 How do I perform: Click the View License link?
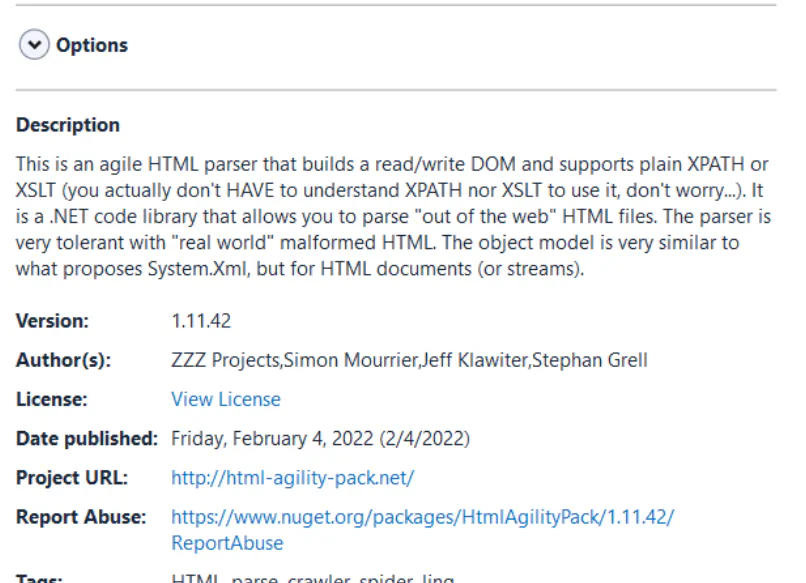tap(226, 399)
